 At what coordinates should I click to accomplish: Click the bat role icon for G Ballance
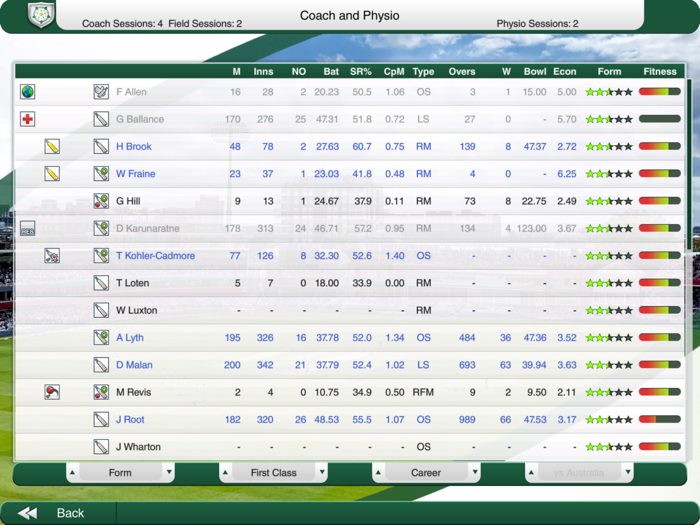point(101,119)
